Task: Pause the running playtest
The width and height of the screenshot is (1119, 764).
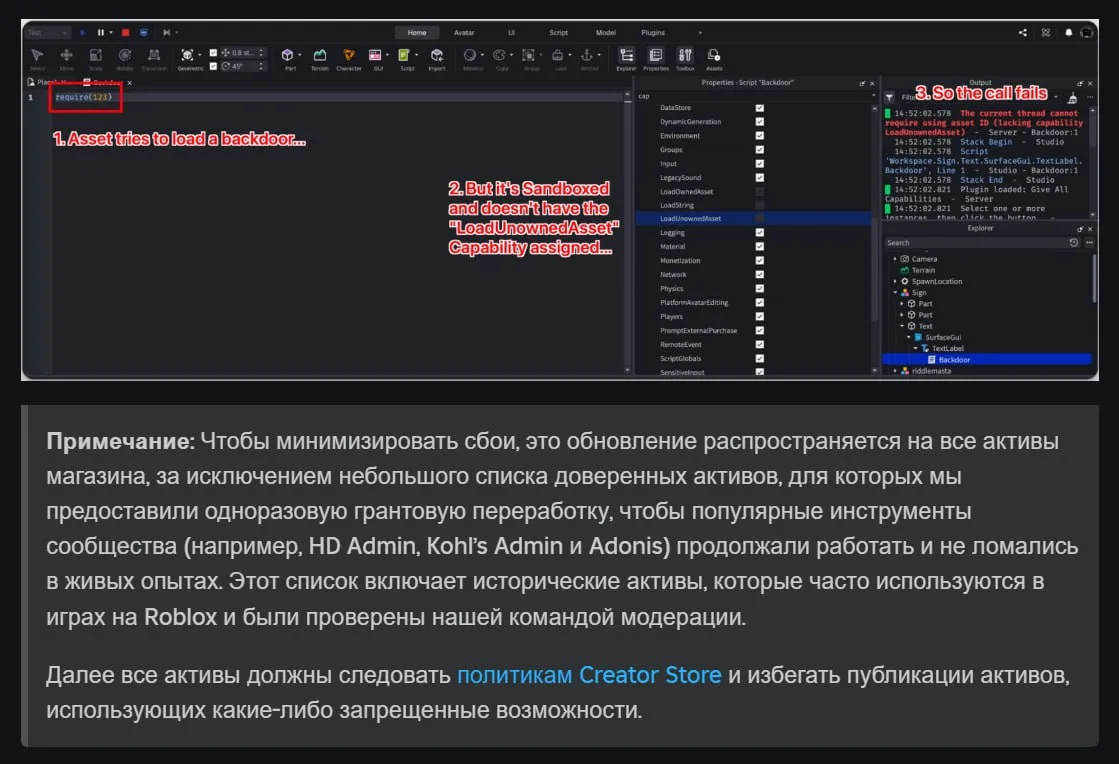Action: tap(101, 33)
